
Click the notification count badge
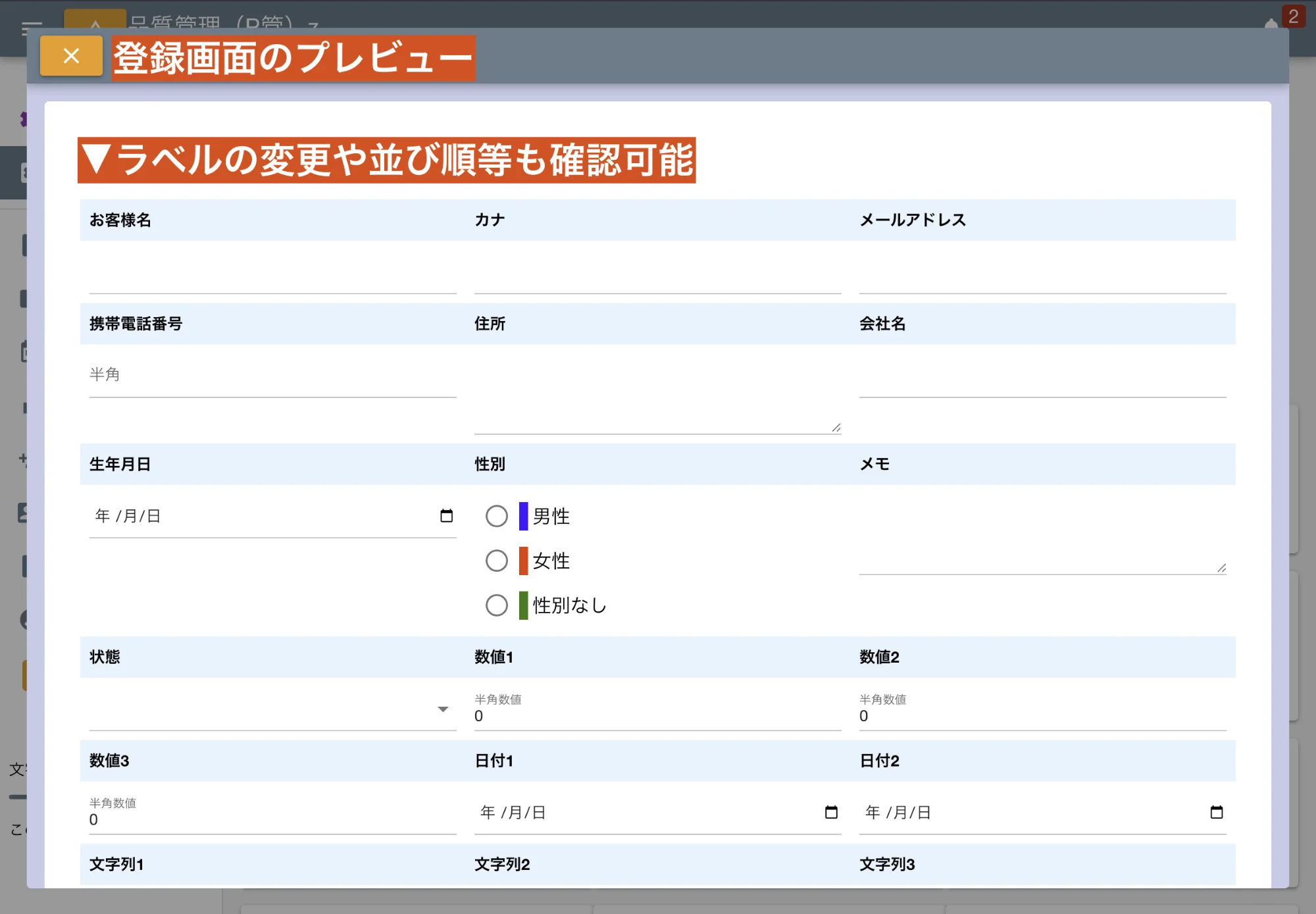click(1293, 16)
